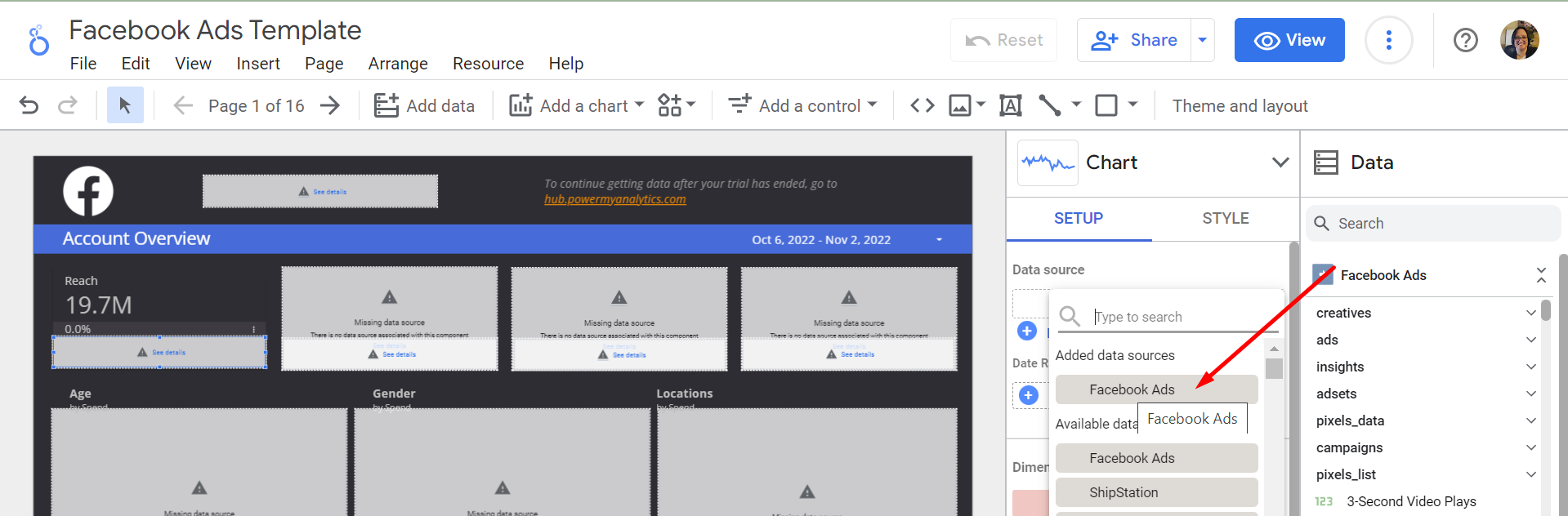Click the 'Type to search' data source field
The height and width of the screenshot is (516, 1568).
[1177, 317]
